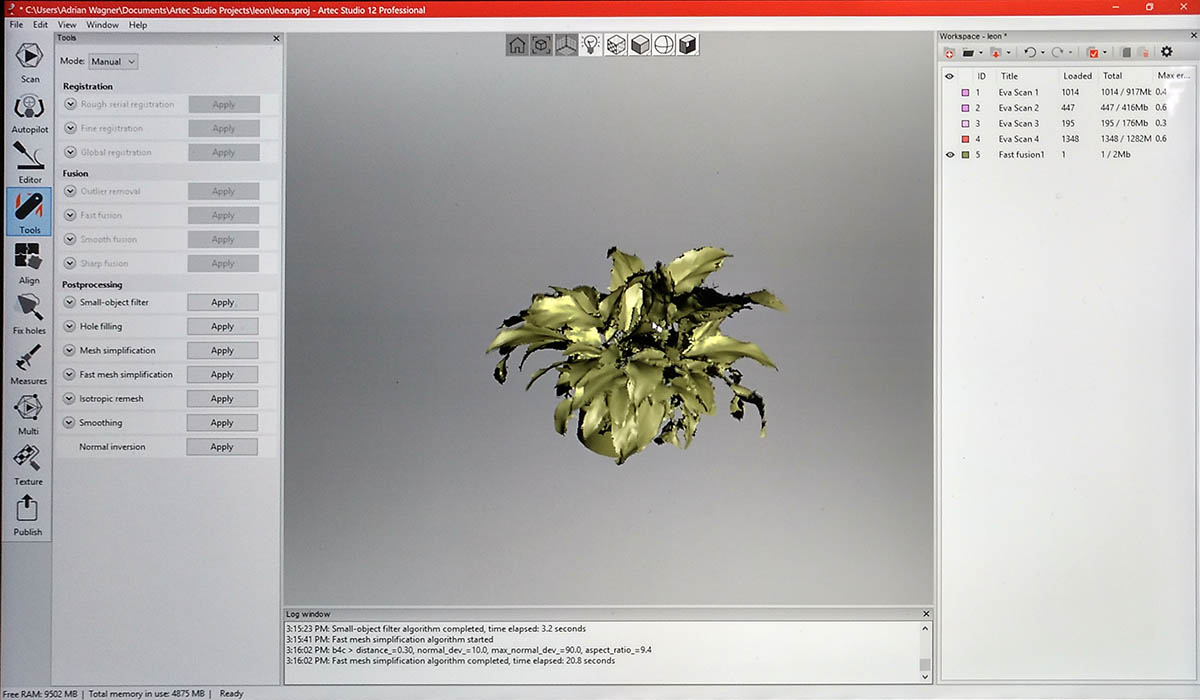Apply Fast mesh simplification
1200x700 pixels.
pos(222,374)
